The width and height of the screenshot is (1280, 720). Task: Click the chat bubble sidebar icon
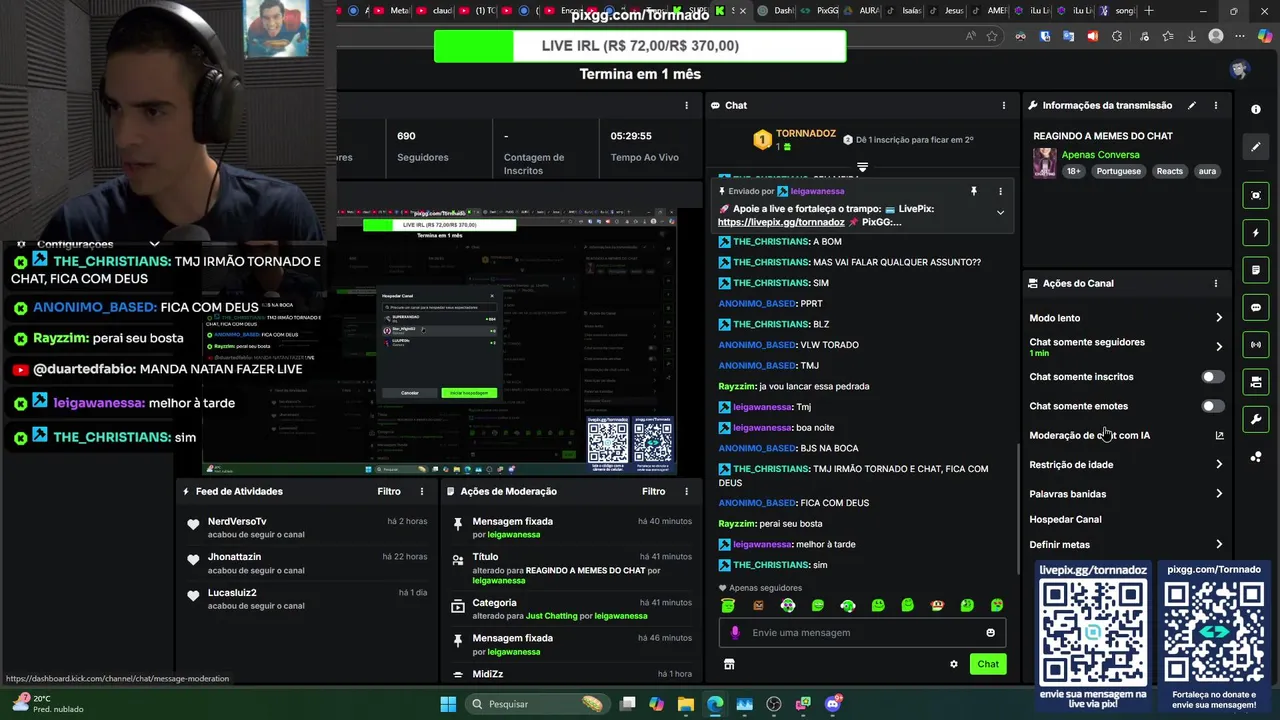pyautogui.click(x=1256, y=307)
